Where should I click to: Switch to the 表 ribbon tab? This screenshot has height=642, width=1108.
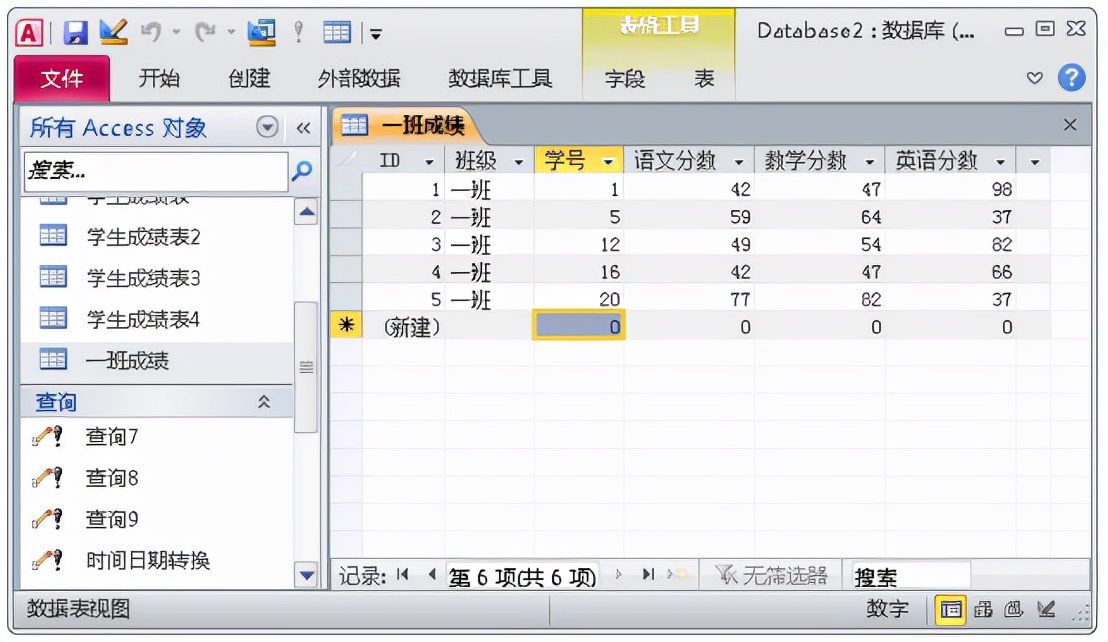(704, 78)
